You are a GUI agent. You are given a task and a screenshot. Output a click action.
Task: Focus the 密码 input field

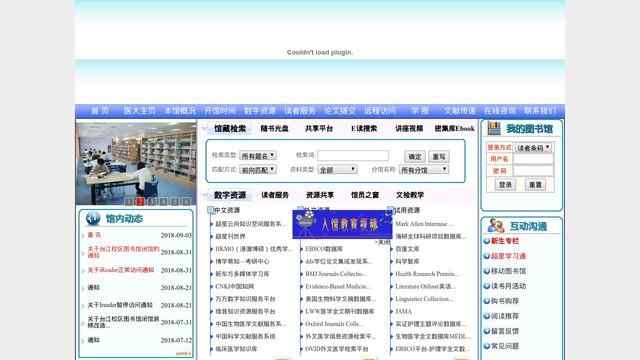tap(533, 171)
